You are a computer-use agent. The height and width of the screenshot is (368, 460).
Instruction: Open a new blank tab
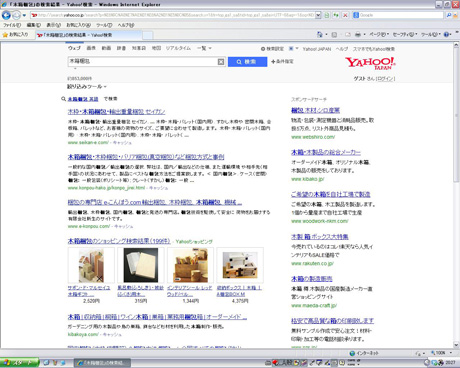(x=148, y=35)
